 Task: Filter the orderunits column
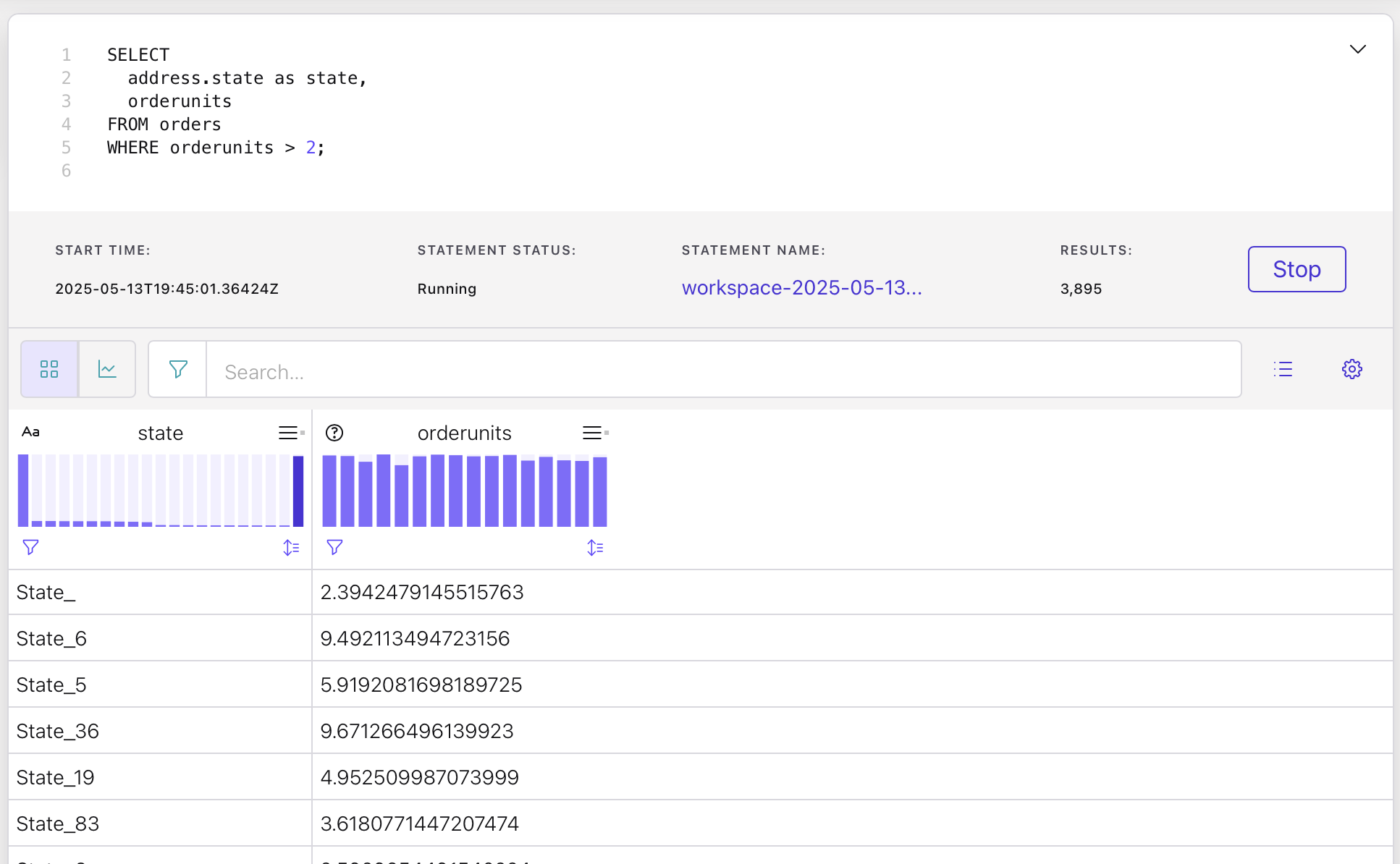click(334, 547)
